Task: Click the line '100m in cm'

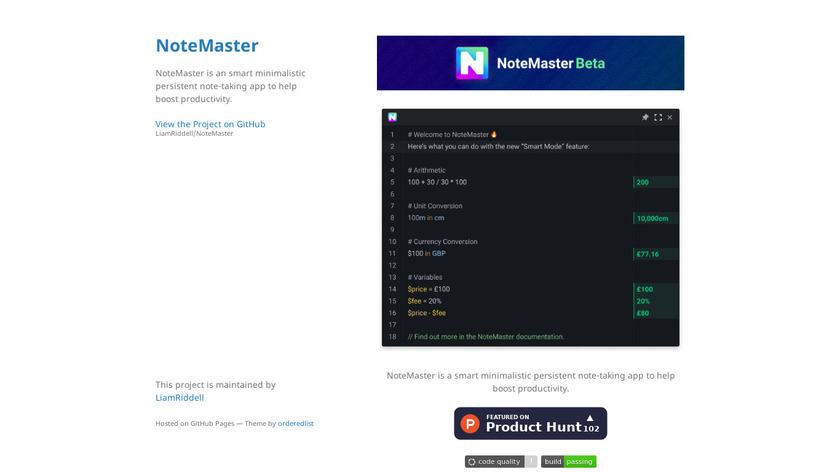Action: 426,218
